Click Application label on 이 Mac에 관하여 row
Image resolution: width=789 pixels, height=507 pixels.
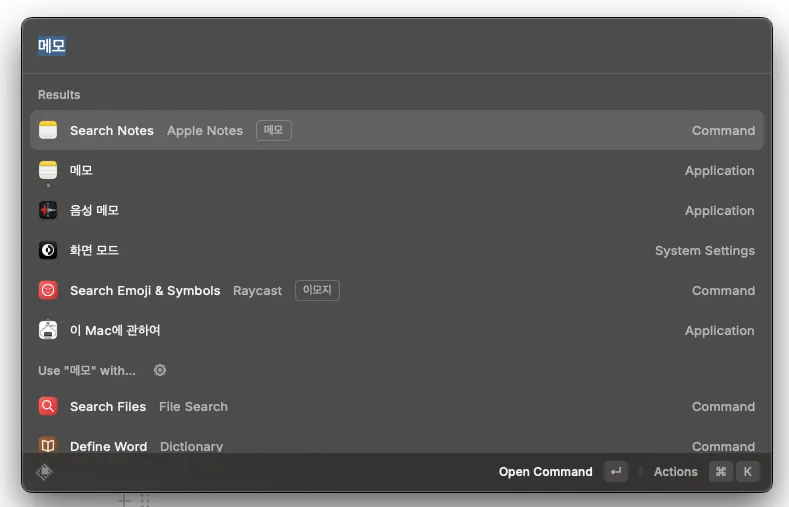[x=720, y=331]
